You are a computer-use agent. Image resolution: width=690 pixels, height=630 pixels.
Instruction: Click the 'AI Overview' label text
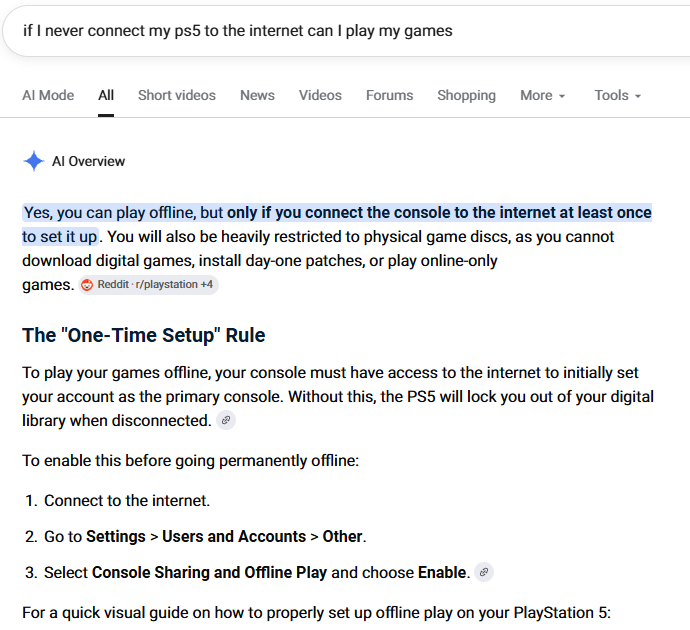click(88, 161)
